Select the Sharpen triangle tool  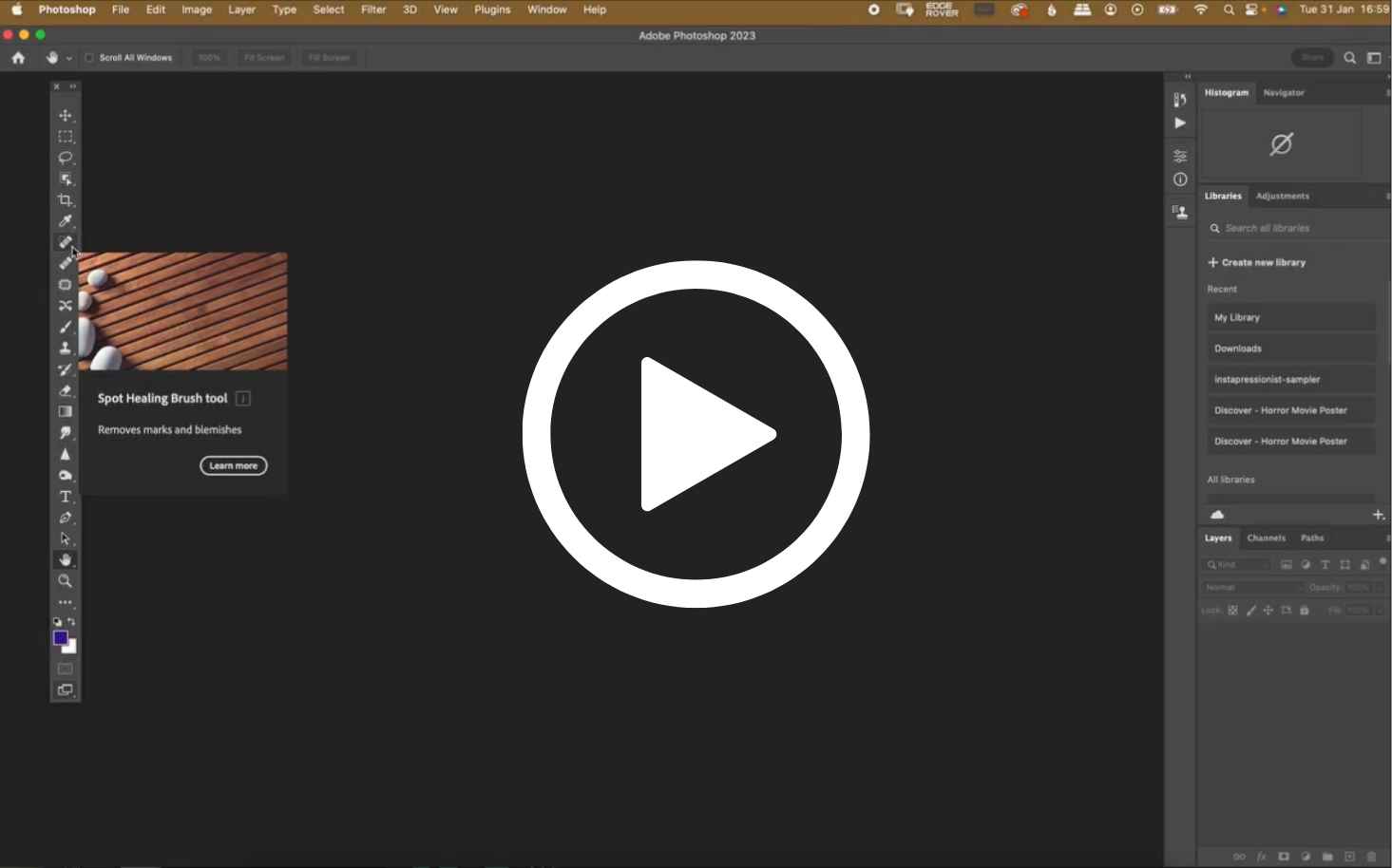tap(65, 454)
